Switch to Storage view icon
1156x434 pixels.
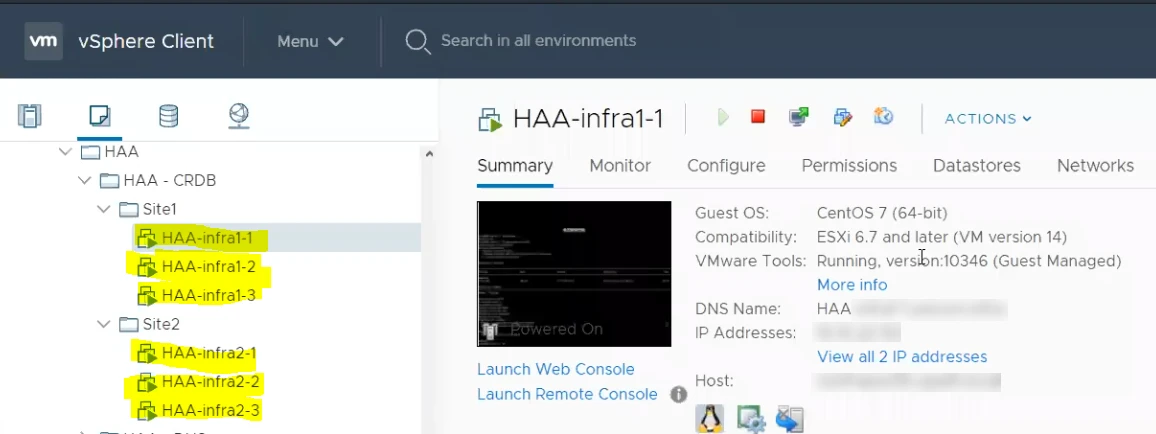(x=169, y=116)
